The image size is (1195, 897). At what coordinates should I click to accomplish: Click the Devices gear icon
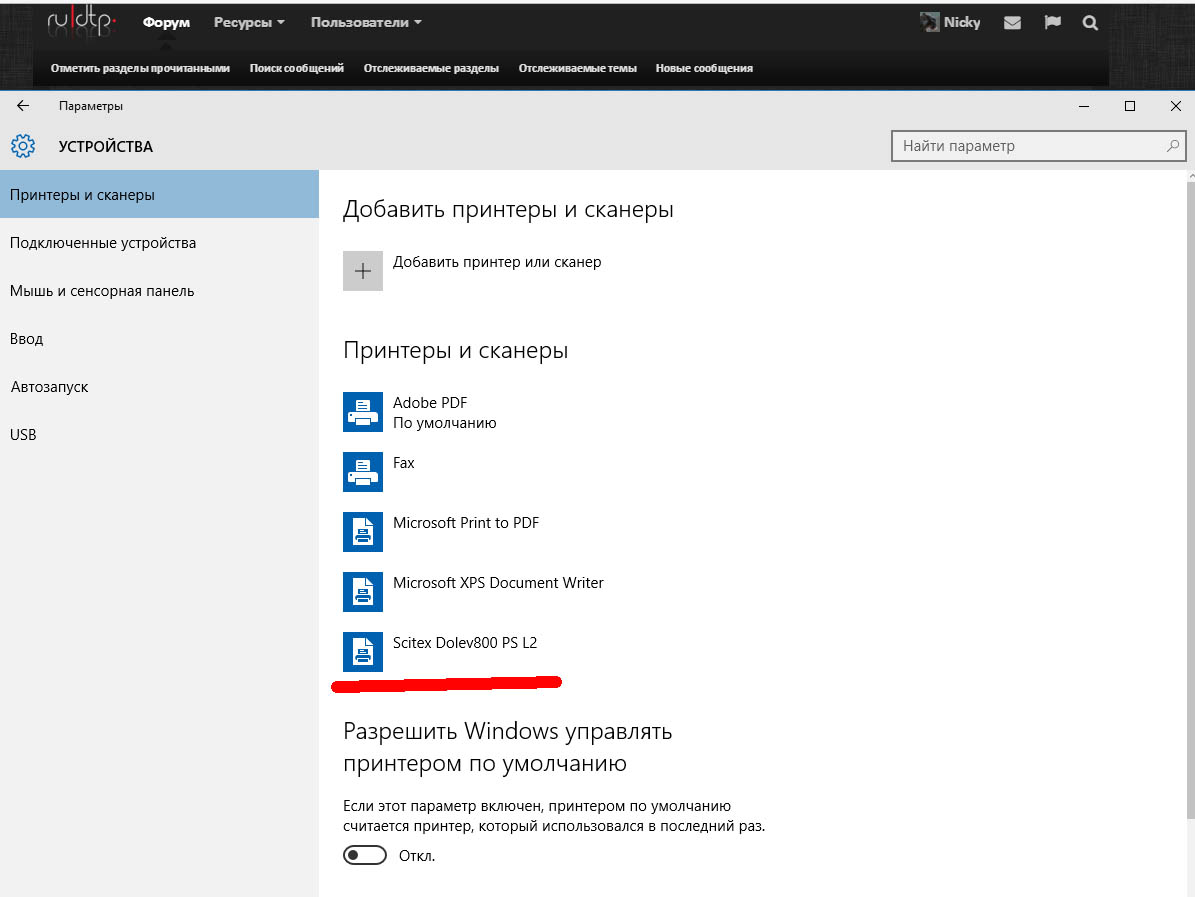[23, 146]
